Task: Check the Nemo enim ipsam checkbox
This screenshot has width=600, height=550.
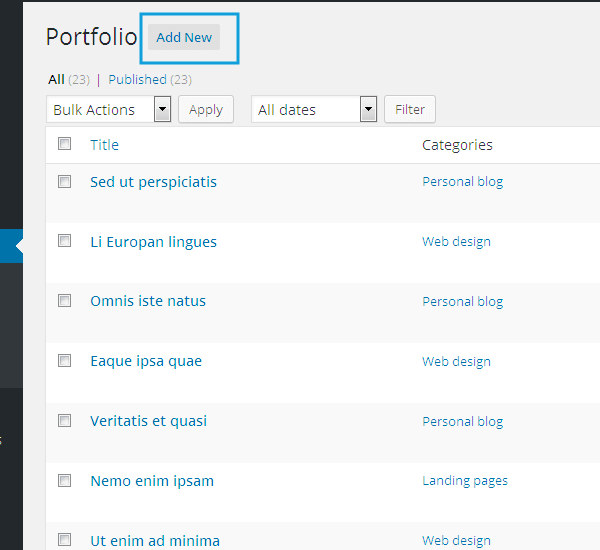Action: point(65,481)
